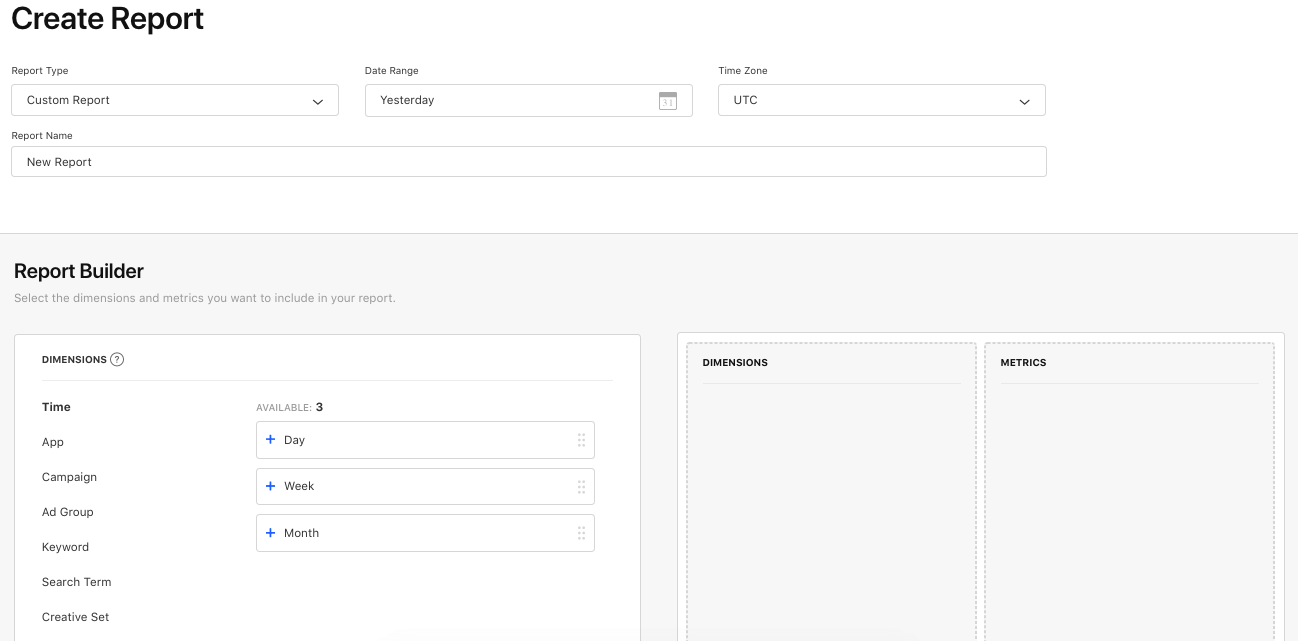The image size is (1298, 641).
Task: Click the calendar icon in Date Range field
Action: 668,100
